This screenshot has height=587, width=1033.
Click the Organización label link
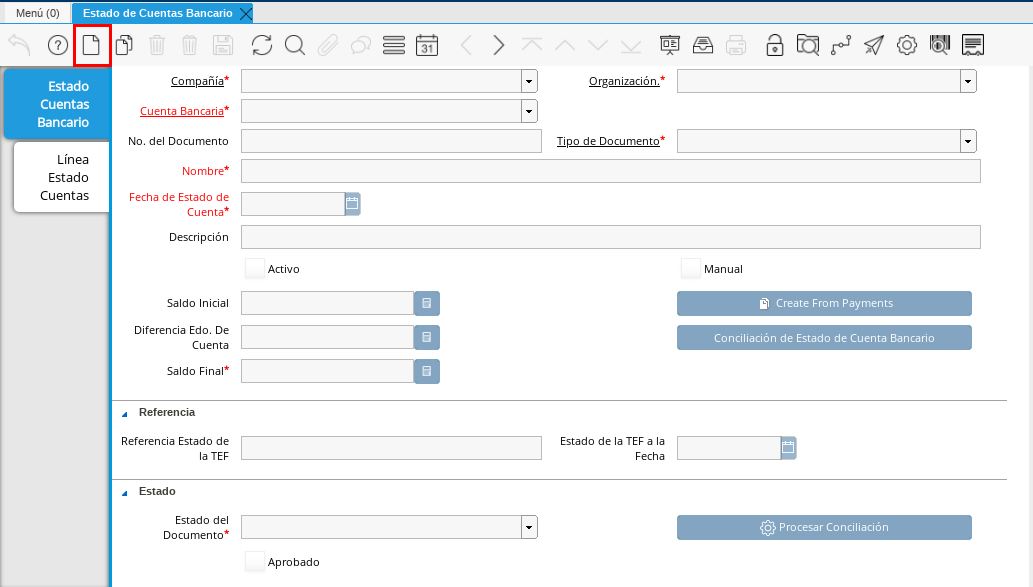[x=624, y=81]
